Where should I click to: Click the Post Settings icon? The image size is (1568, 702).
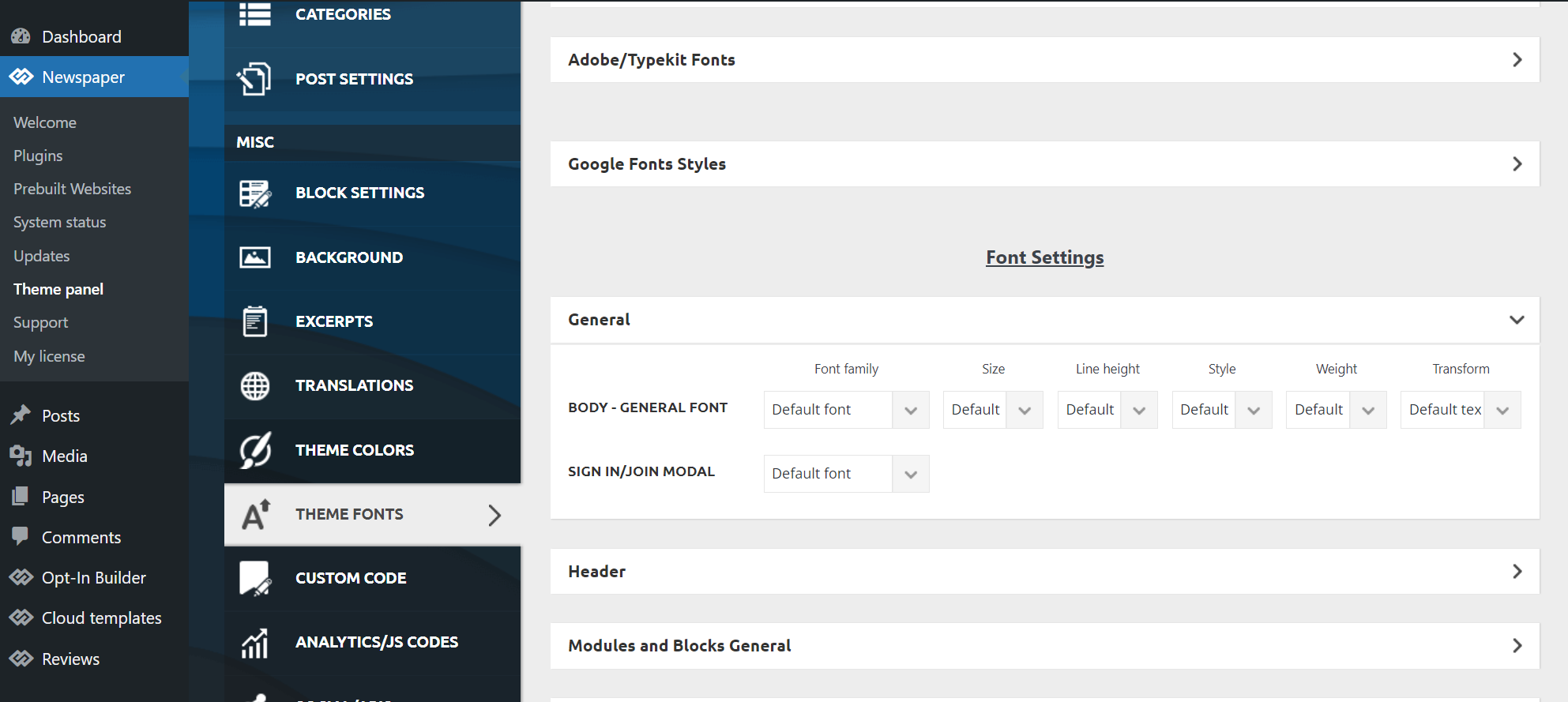pos(254,79)
